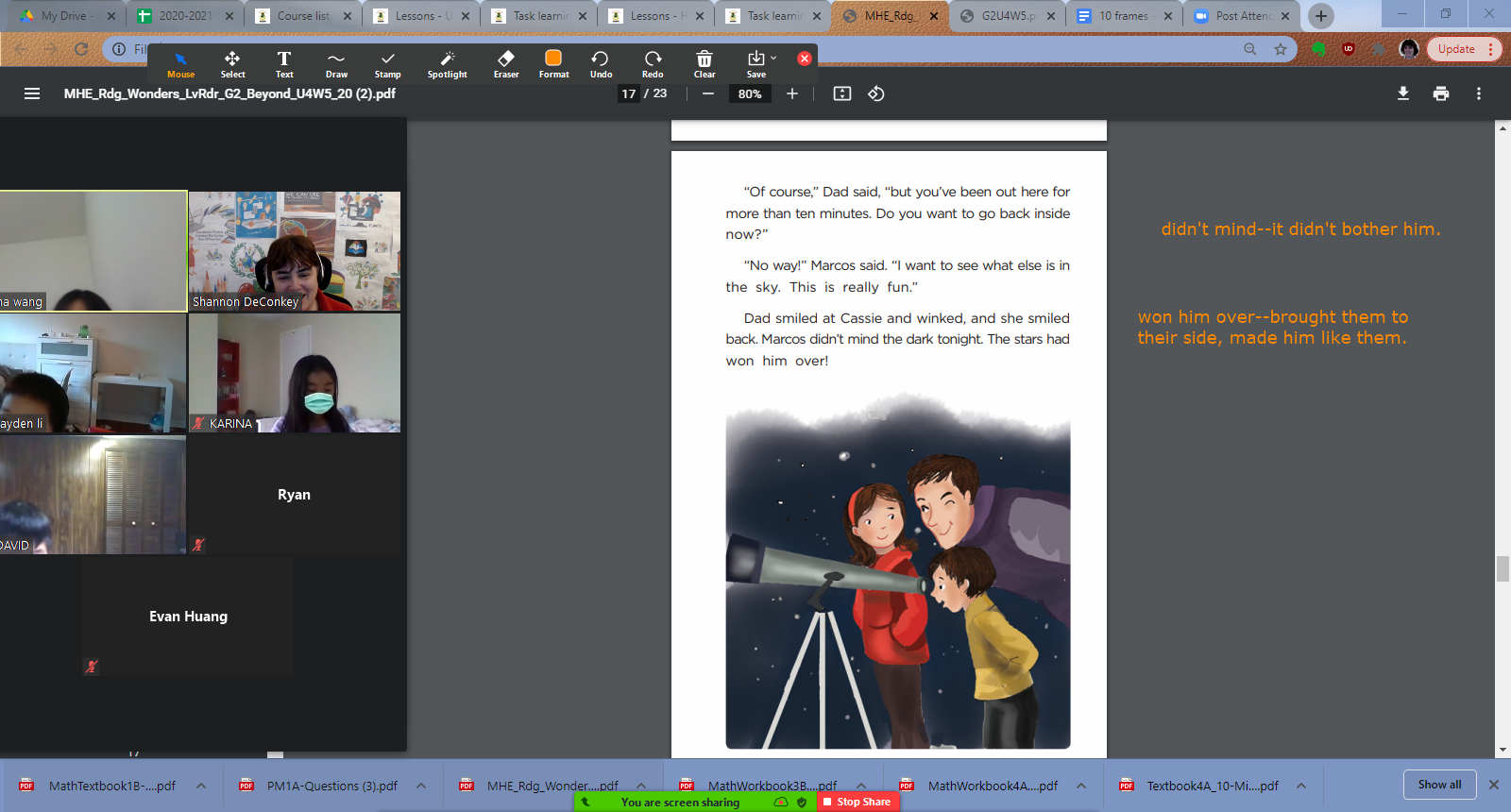Choose the Select annotation tool
1511x812 pixels.
pyautogui.click(x=232, y=64)
